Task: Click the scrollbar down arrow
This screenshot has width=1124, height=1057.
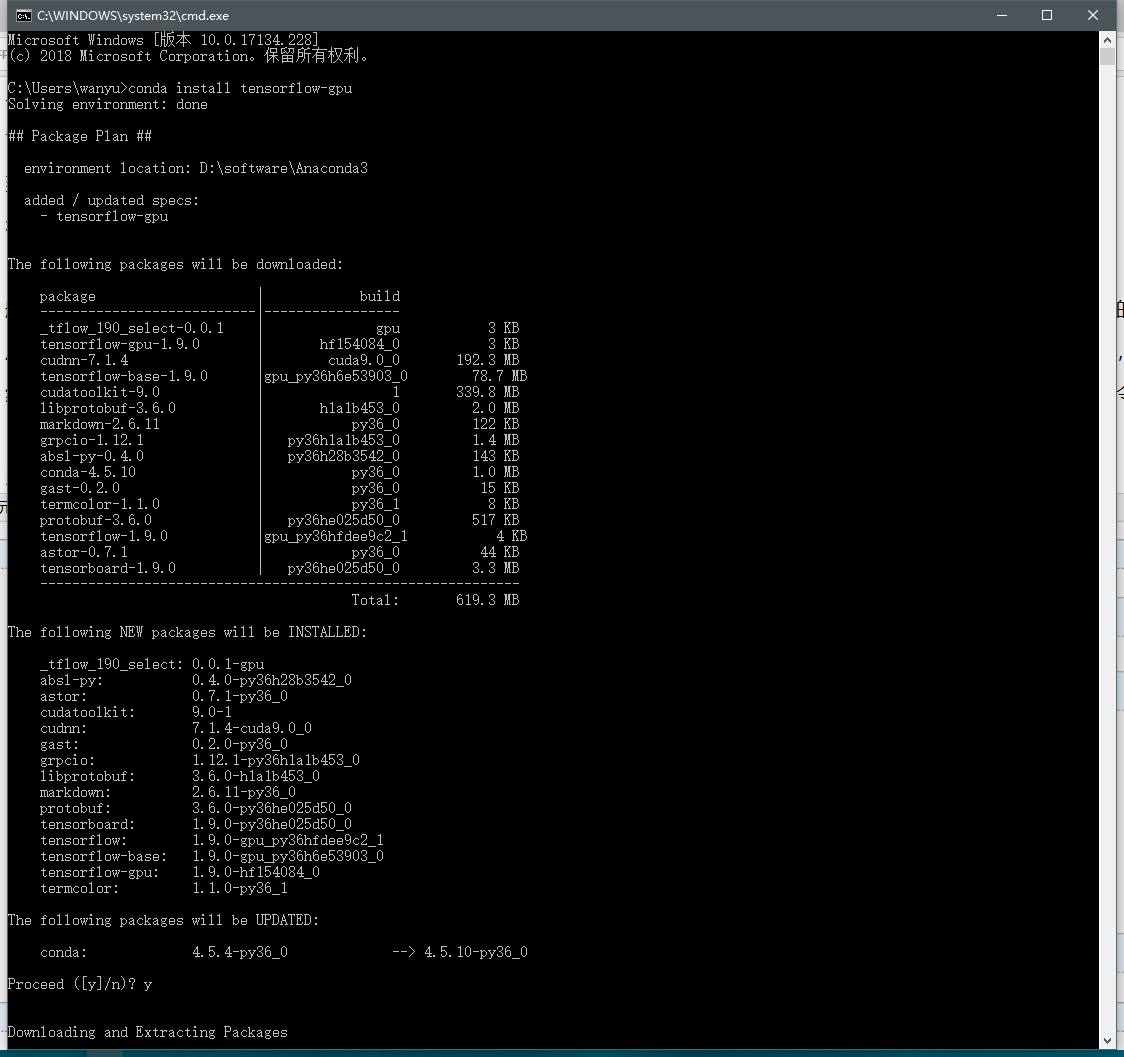Action: point(1107,1041)
